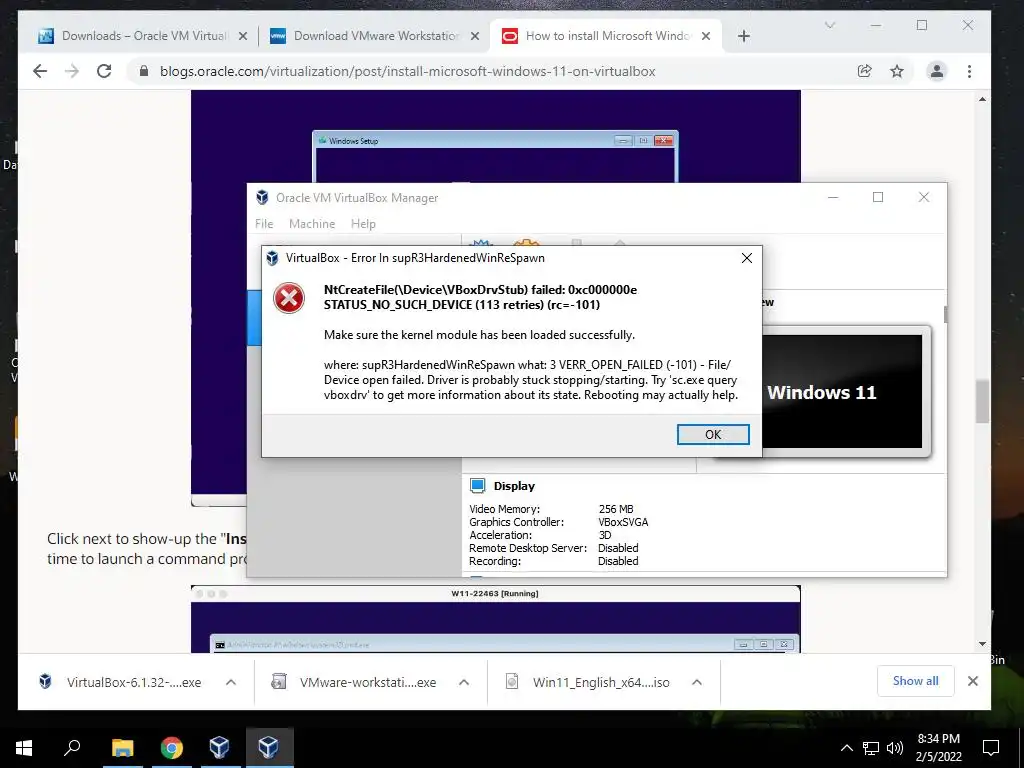
Task: Open File Explorer from the taskbar
Action: click(x=122, y=747)
